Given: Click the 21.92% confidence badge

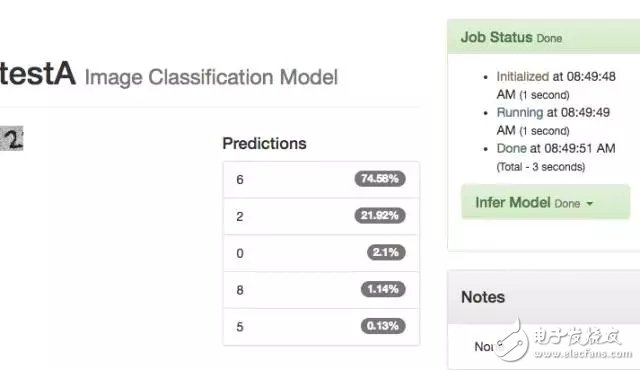Looking at the screenshot, I should (380, 215).
